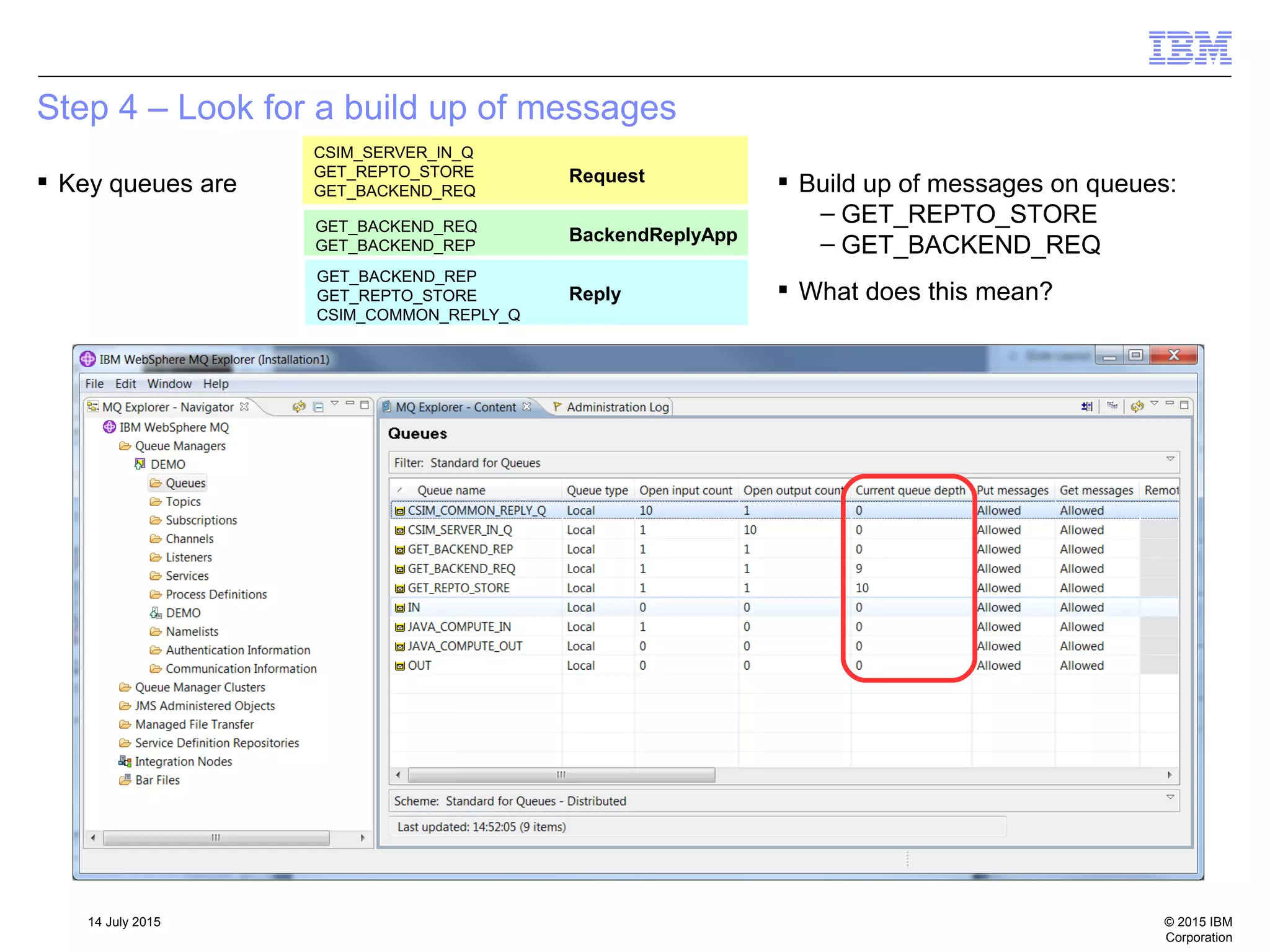Image resolution: width=1270 pixels, height=952 pixels.
Task: Minimize the Content panel
Action: point(1170,404)
